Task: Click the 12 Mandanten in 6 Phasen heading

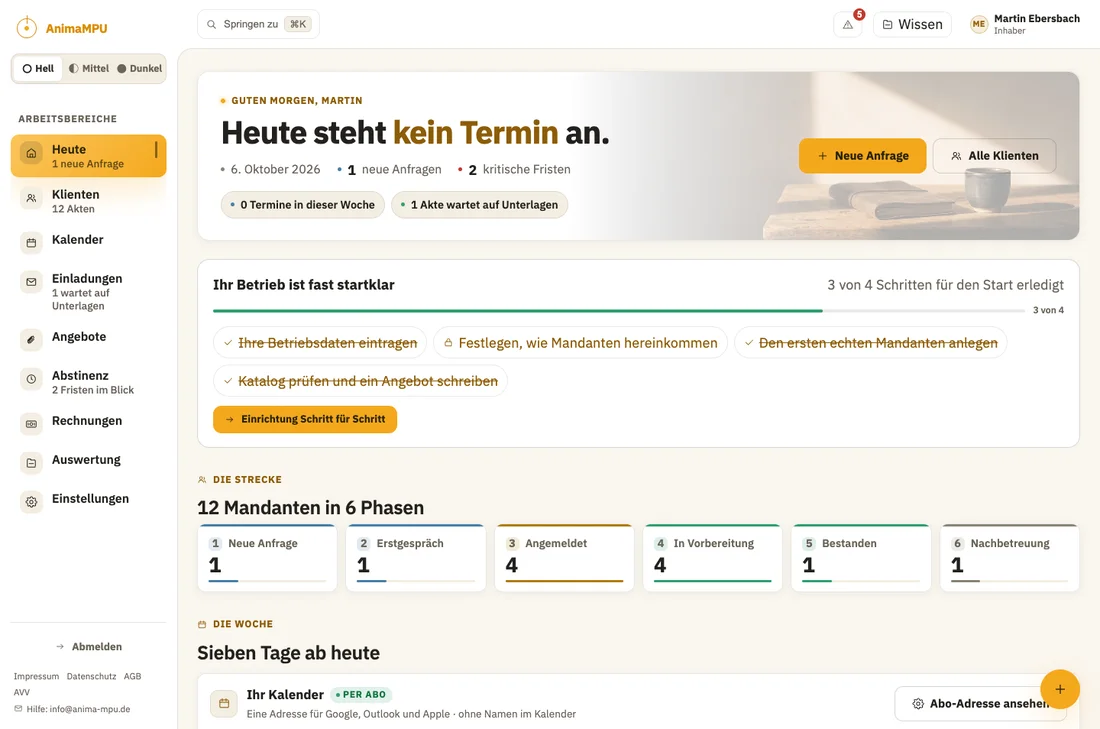Action: (310, 507)
